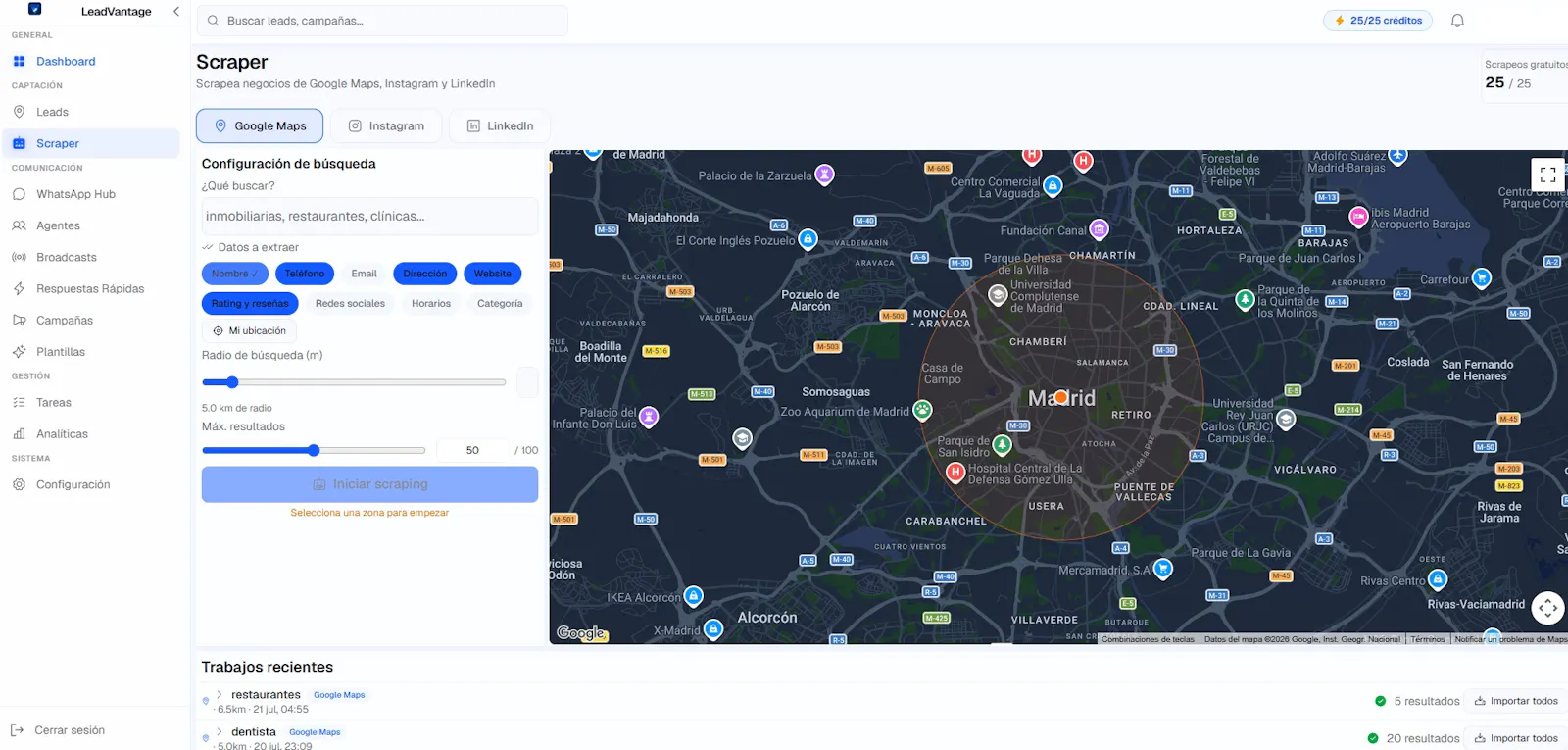The image size is (1568, 750).
Task: Expand the dentista recent job row
Action: (x=220, y=731)
